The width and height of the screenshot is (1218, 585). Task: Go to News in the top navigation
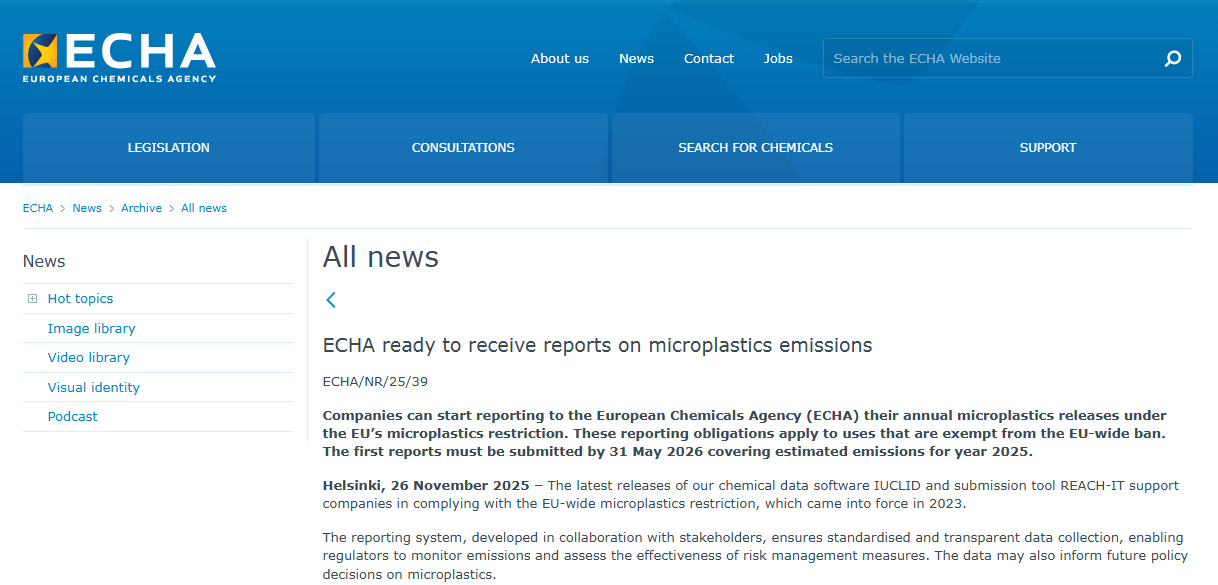tap(636, 58)
